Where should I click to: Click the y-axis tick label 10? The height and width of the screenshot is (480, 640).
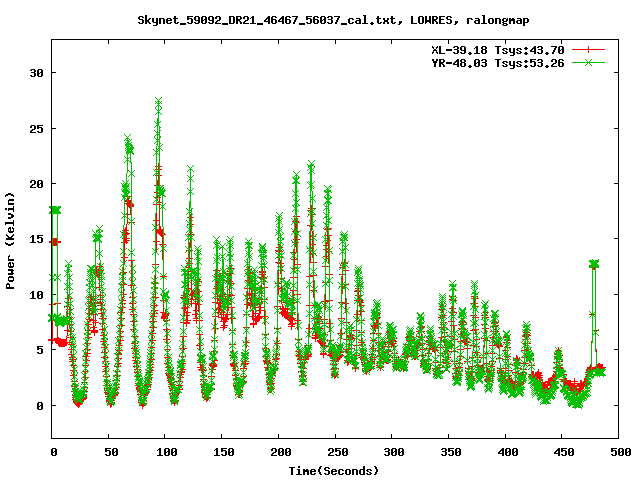coord(36,295)
